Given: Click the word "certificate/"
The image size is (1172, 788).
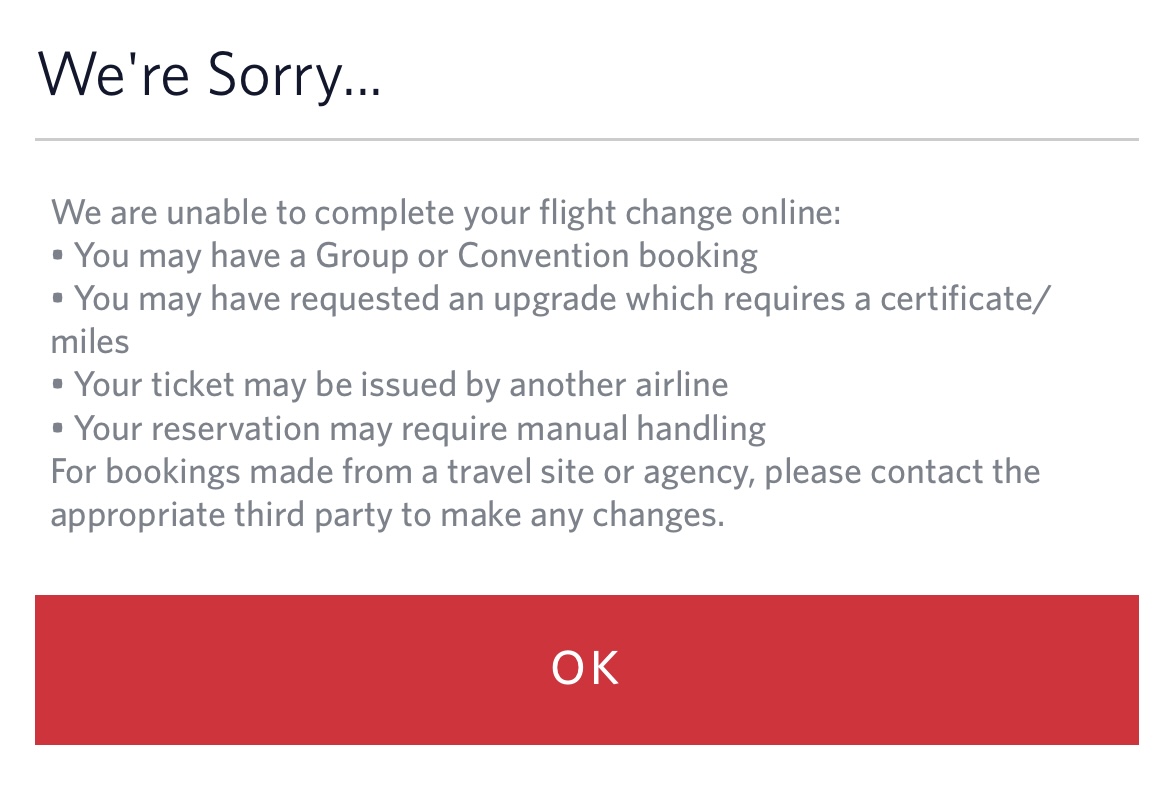Looking at the screenshot, I should (x=964, y=299).
